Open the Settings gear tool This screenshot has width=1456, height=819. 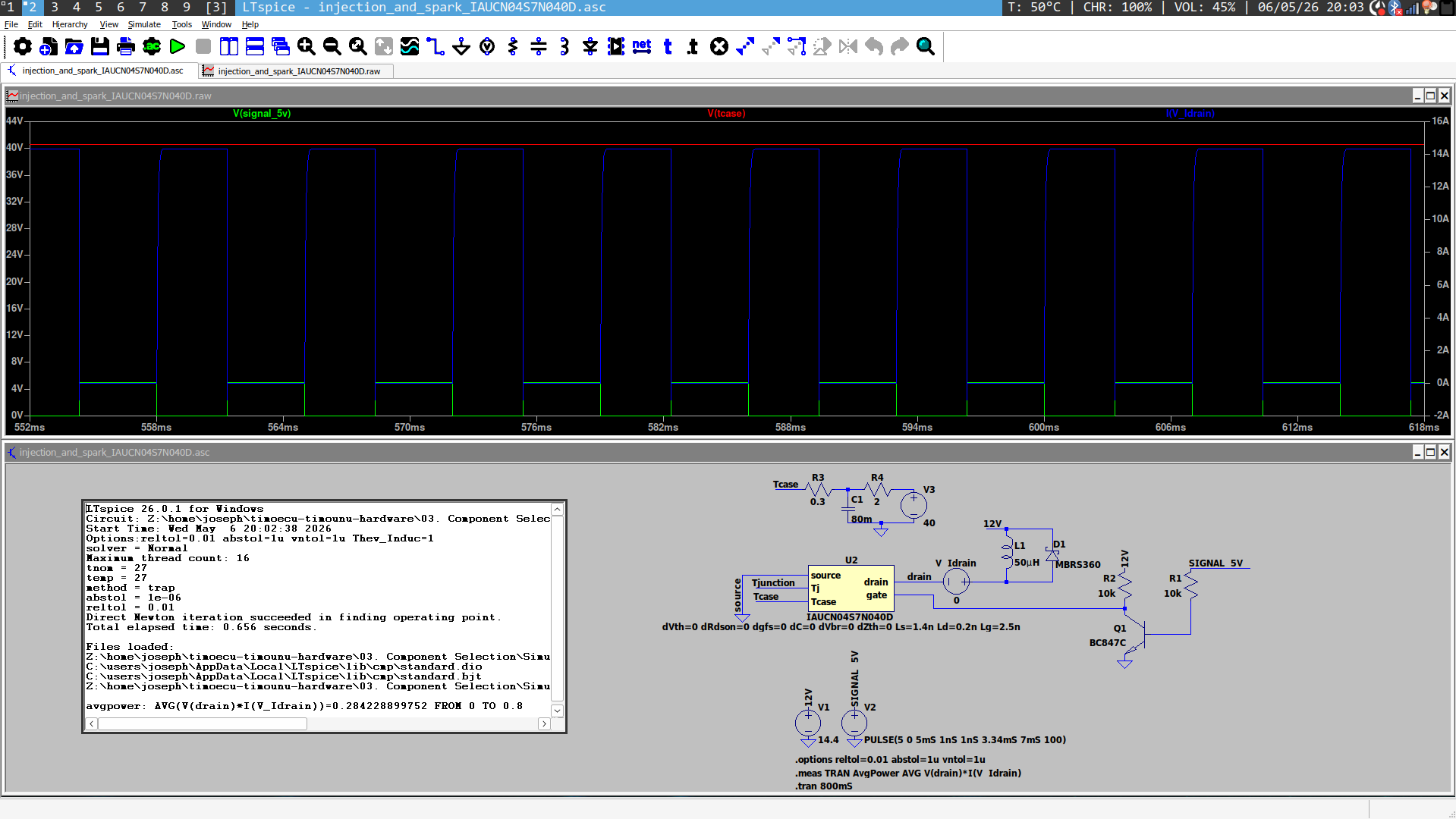(23, 47)
